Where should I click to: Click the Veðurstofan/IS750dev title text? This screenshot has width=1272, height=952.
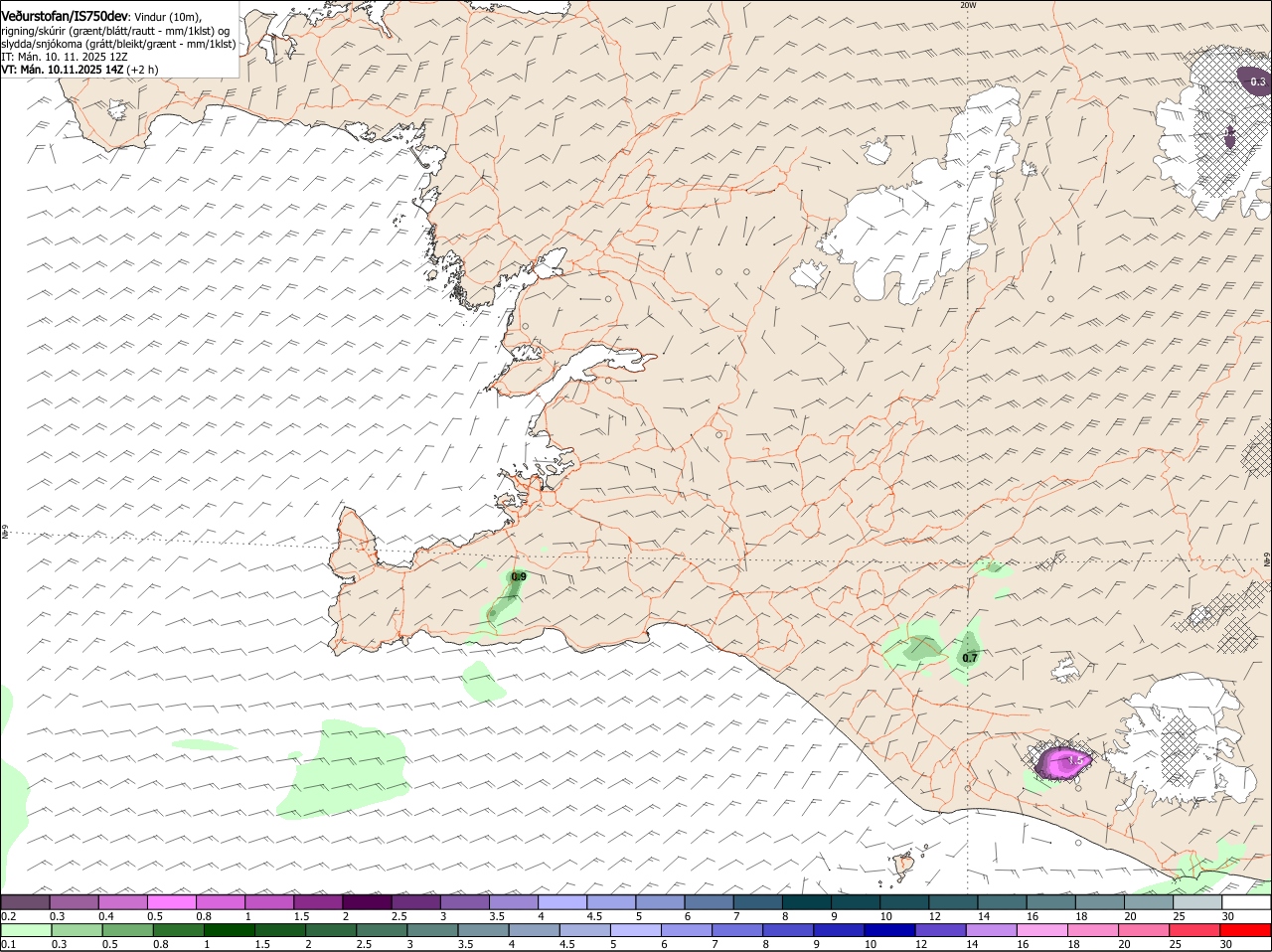[64, 16]
